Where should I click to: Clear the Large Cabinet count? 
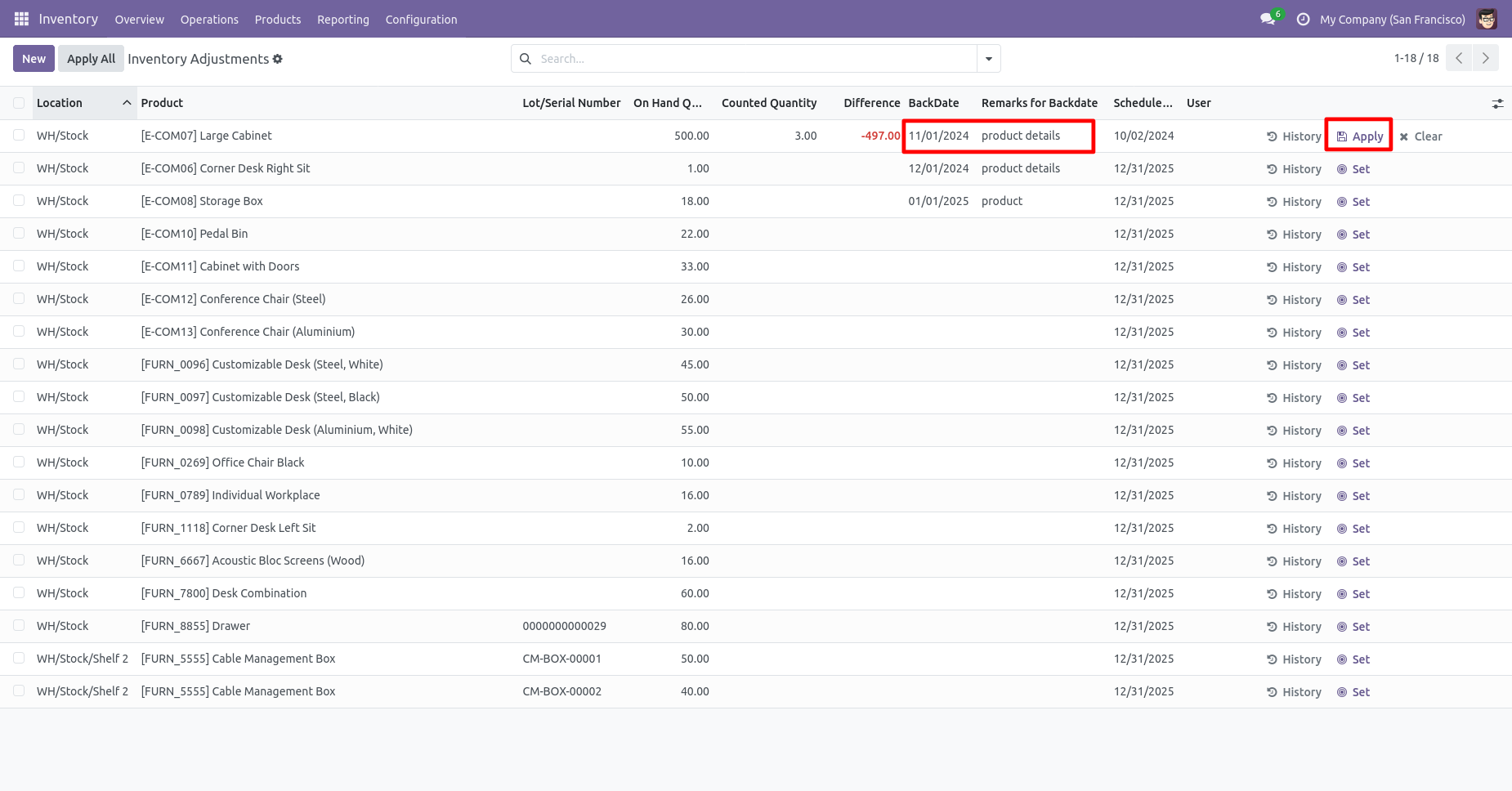(x=1420, y=136)
